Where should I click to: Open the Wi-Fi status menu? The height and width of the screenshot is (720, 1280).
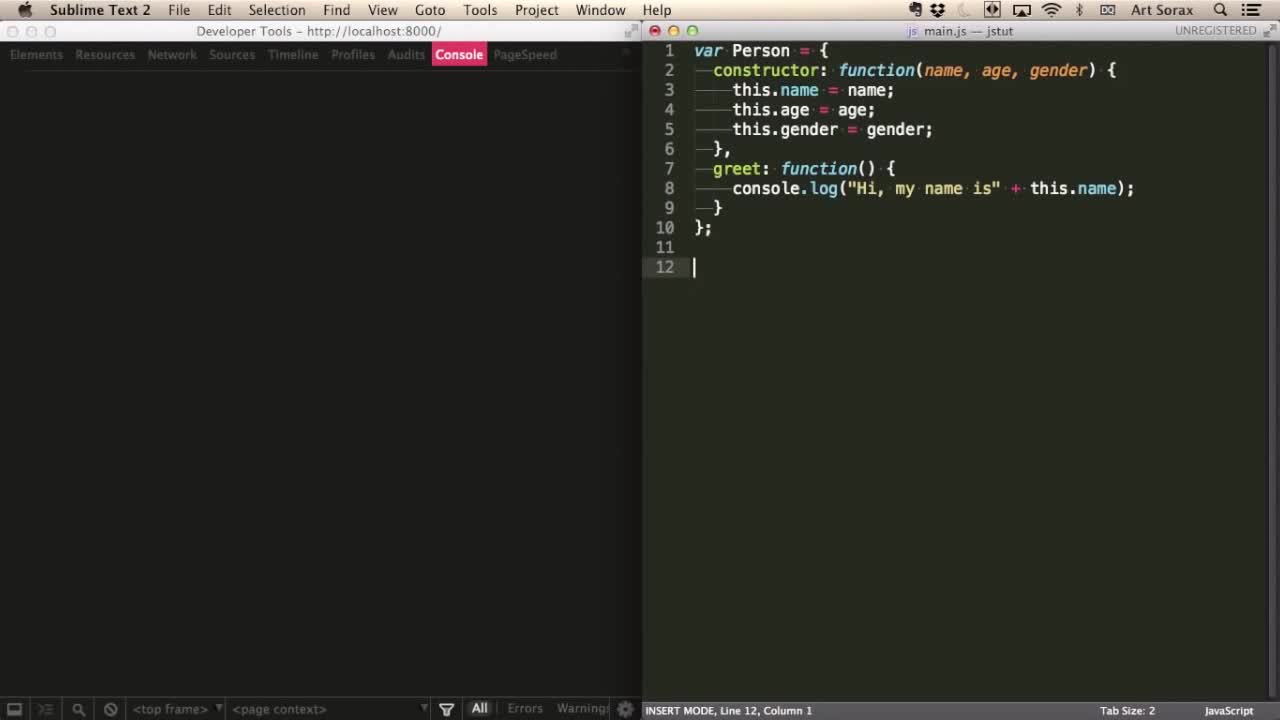pyautogui.click(x=1051, y=10)
